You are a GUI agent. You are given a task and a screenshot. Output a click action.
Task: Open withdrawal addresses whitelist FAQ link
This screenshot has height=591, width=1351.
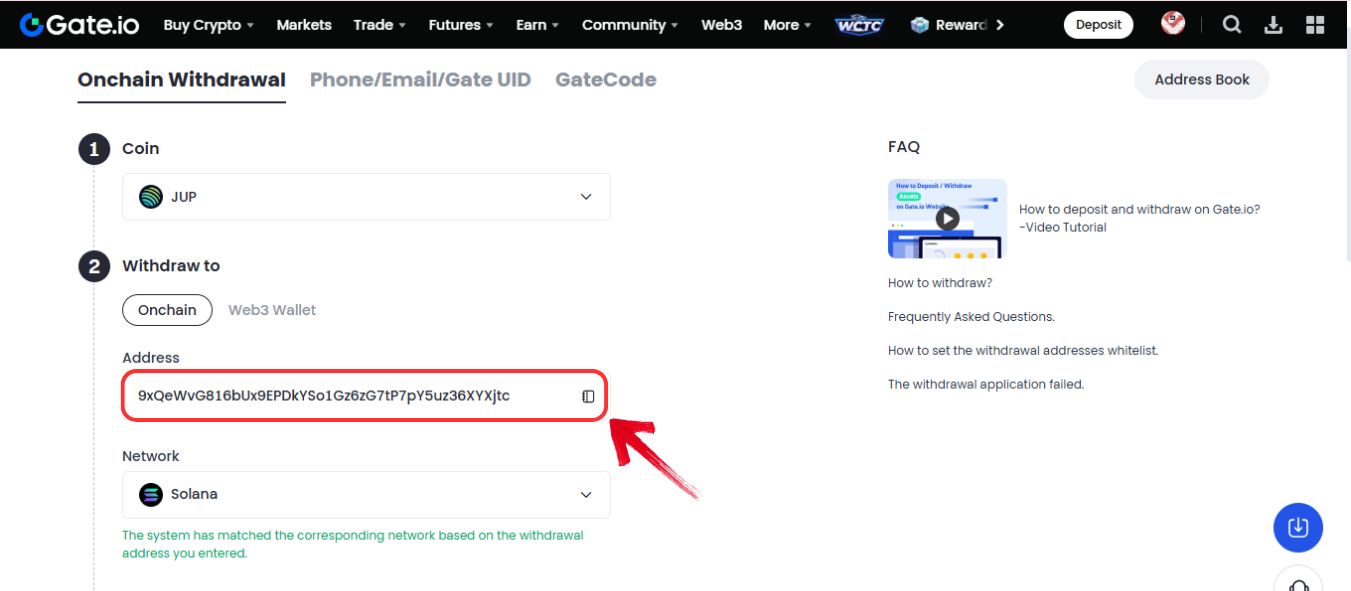[x=1023, y=351]
